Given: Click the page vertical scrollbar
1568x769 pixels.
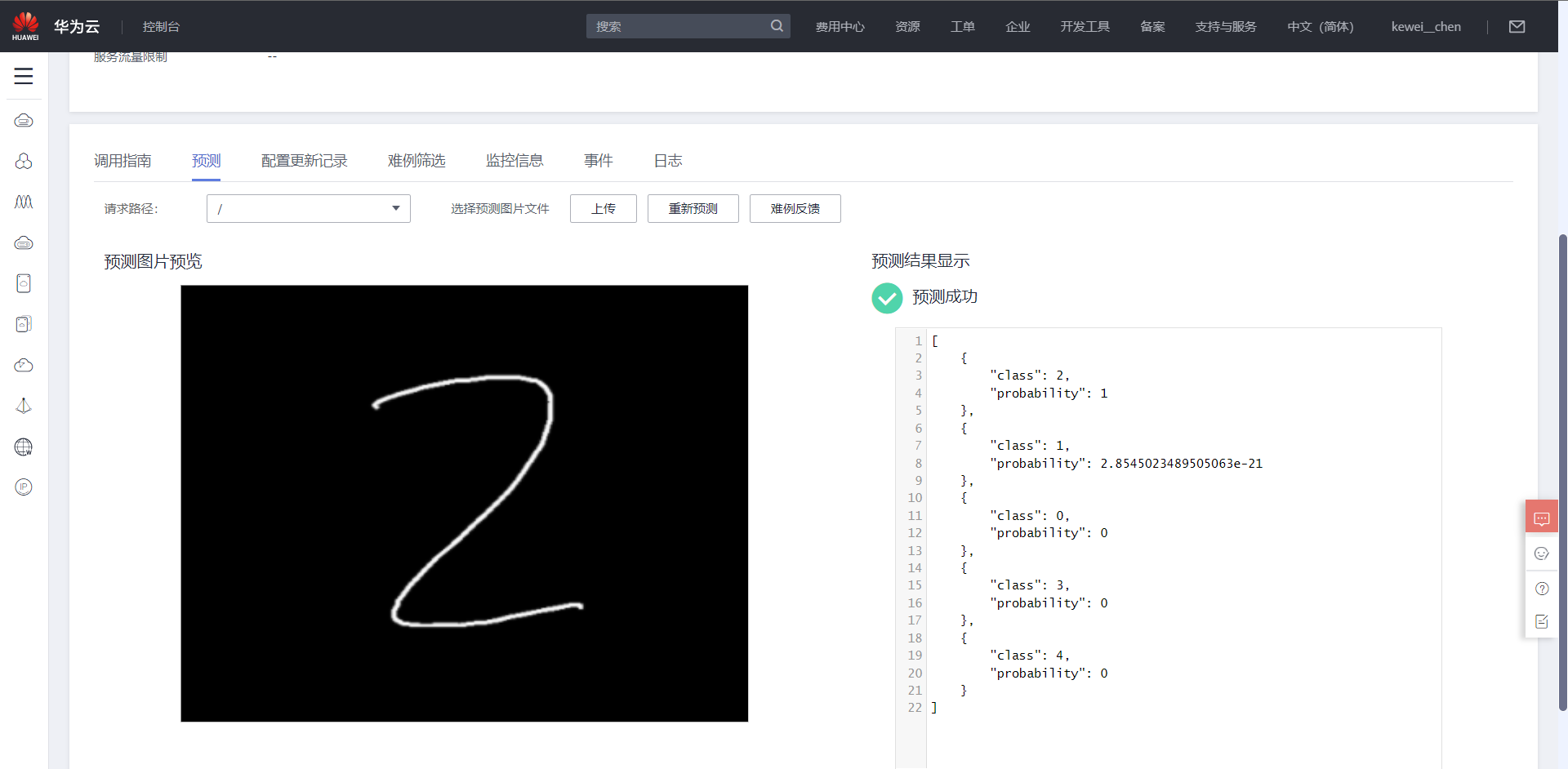Looking at the screenshot, I should point(1562,473).
